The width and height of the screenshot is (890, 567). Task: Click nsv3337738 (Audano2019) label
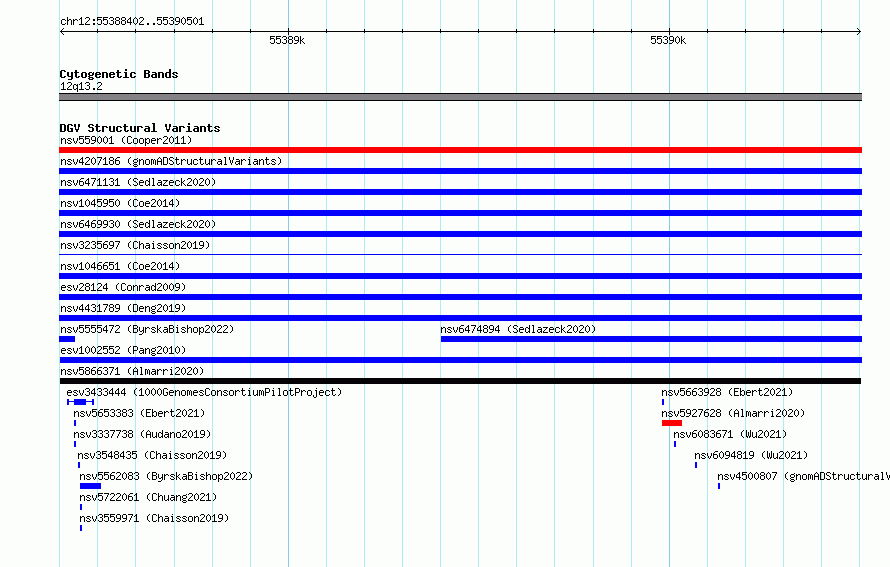142,434
